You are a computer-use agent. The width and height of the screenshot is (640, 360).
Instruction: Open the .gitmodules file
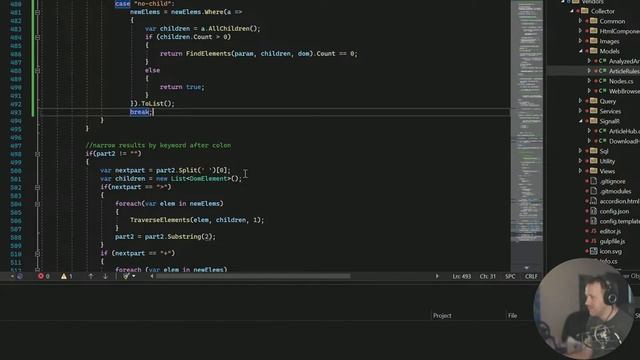click(615, 191)
